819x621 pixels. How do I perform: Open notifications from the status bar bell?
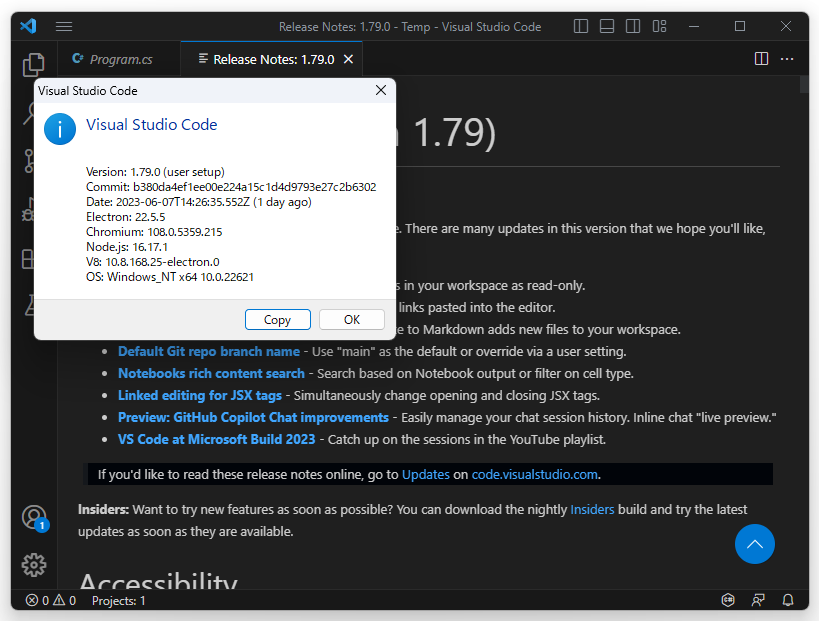pyautogui.click(x=787, y=600)
